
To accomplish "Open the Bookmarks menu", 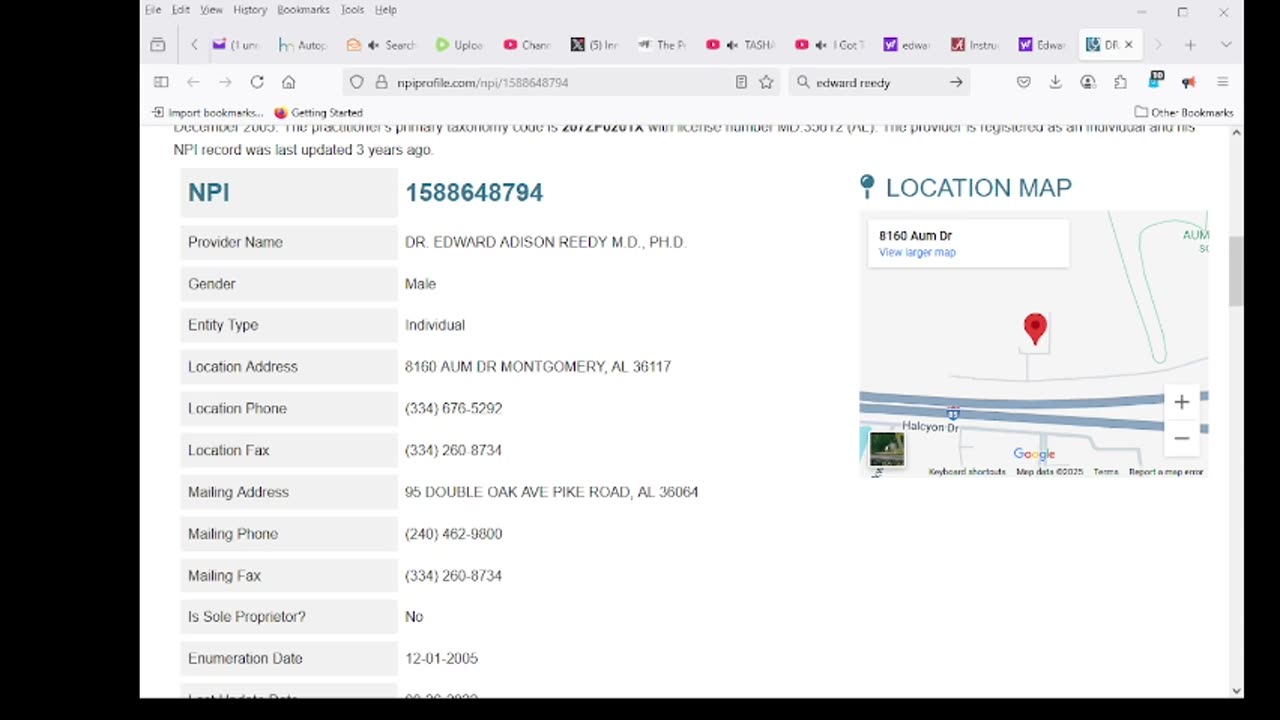I will click(x=303, y=10).
